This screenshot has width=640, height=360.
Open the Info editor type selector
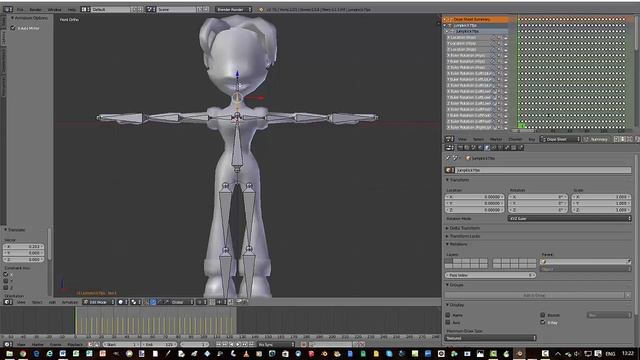8,9
